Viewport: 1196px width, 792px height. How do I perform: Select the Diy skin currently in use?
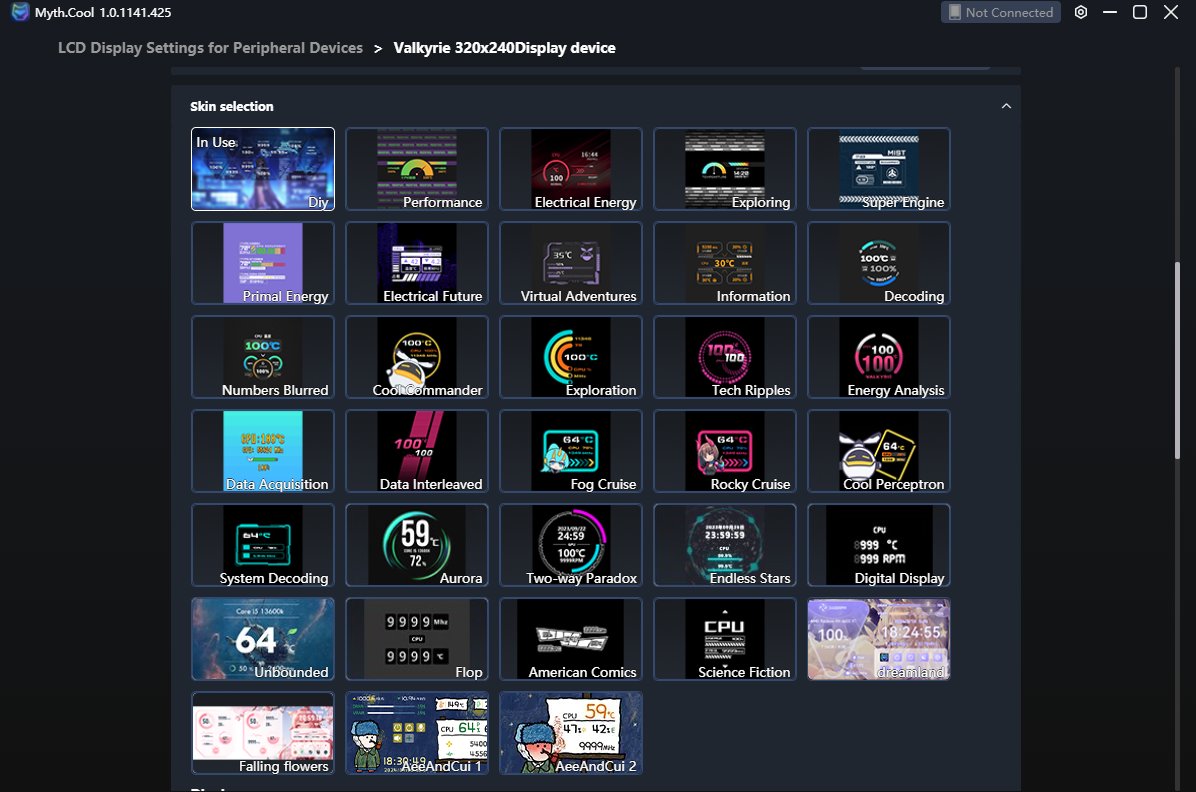click(x=263, y=169)
